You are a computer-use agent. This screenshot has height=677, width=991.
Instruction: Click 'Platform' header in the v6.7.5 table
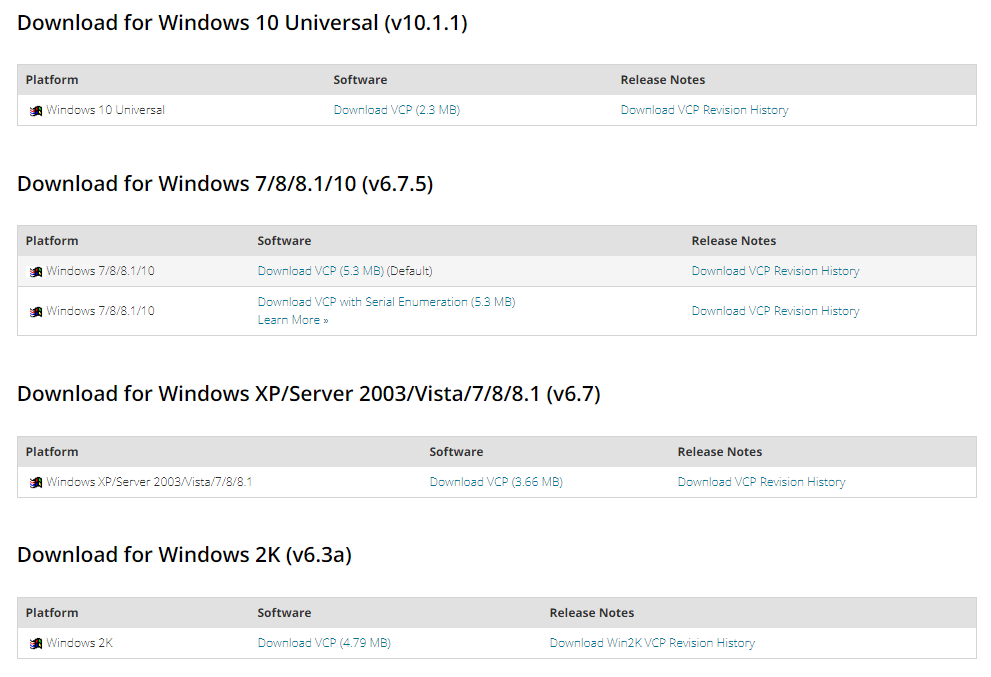pos(52,241)
